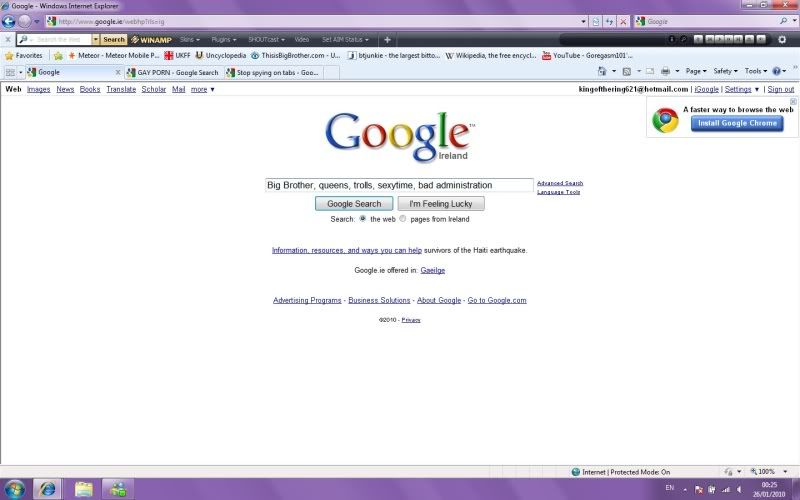Viewport: 800px width, 500px height.
Task: Open the Images link in Google nav
Action: [38, 89]
